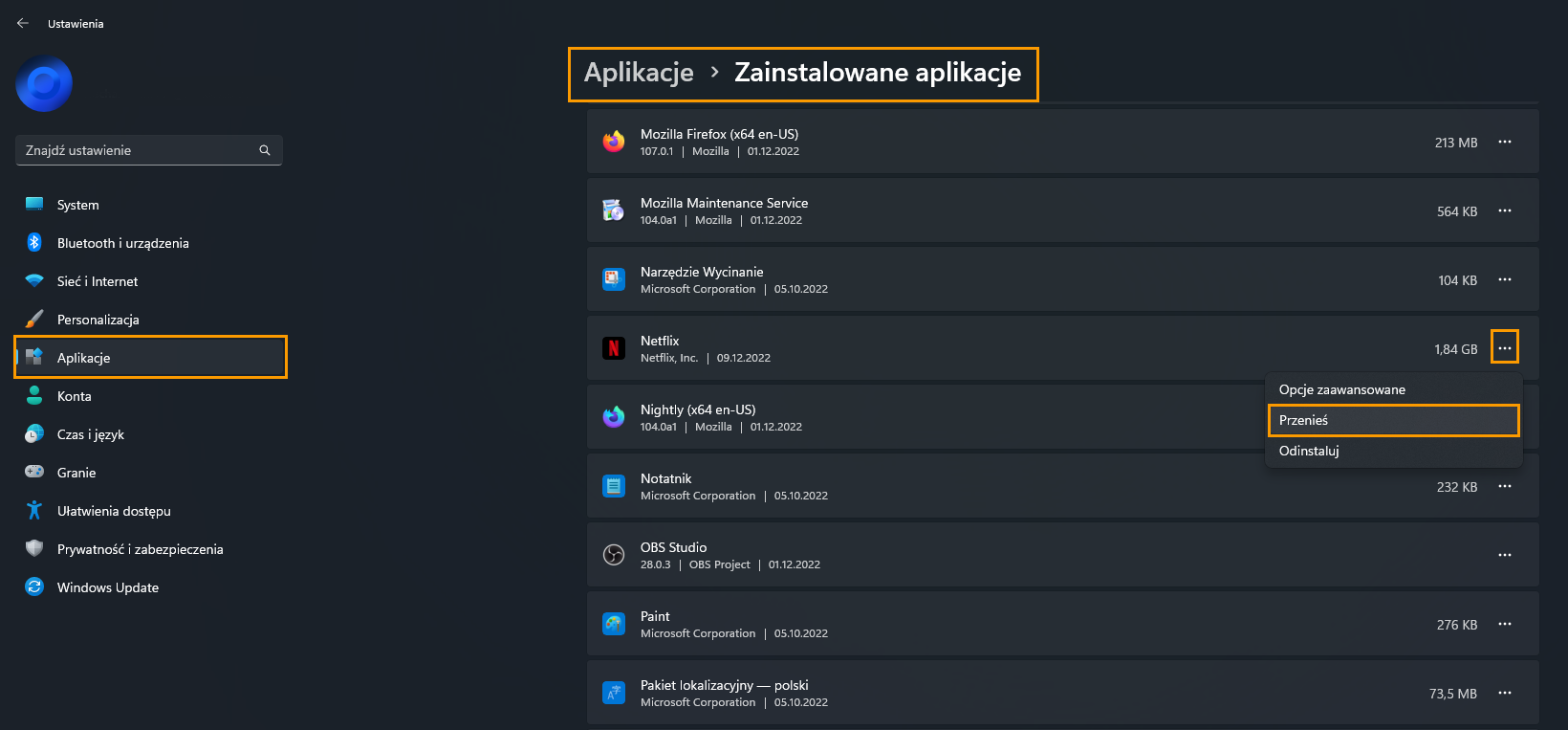The width and height of the screenshot is (1568, 730).
Task: Open three-dot menu for Paint
Action: 1505,624
